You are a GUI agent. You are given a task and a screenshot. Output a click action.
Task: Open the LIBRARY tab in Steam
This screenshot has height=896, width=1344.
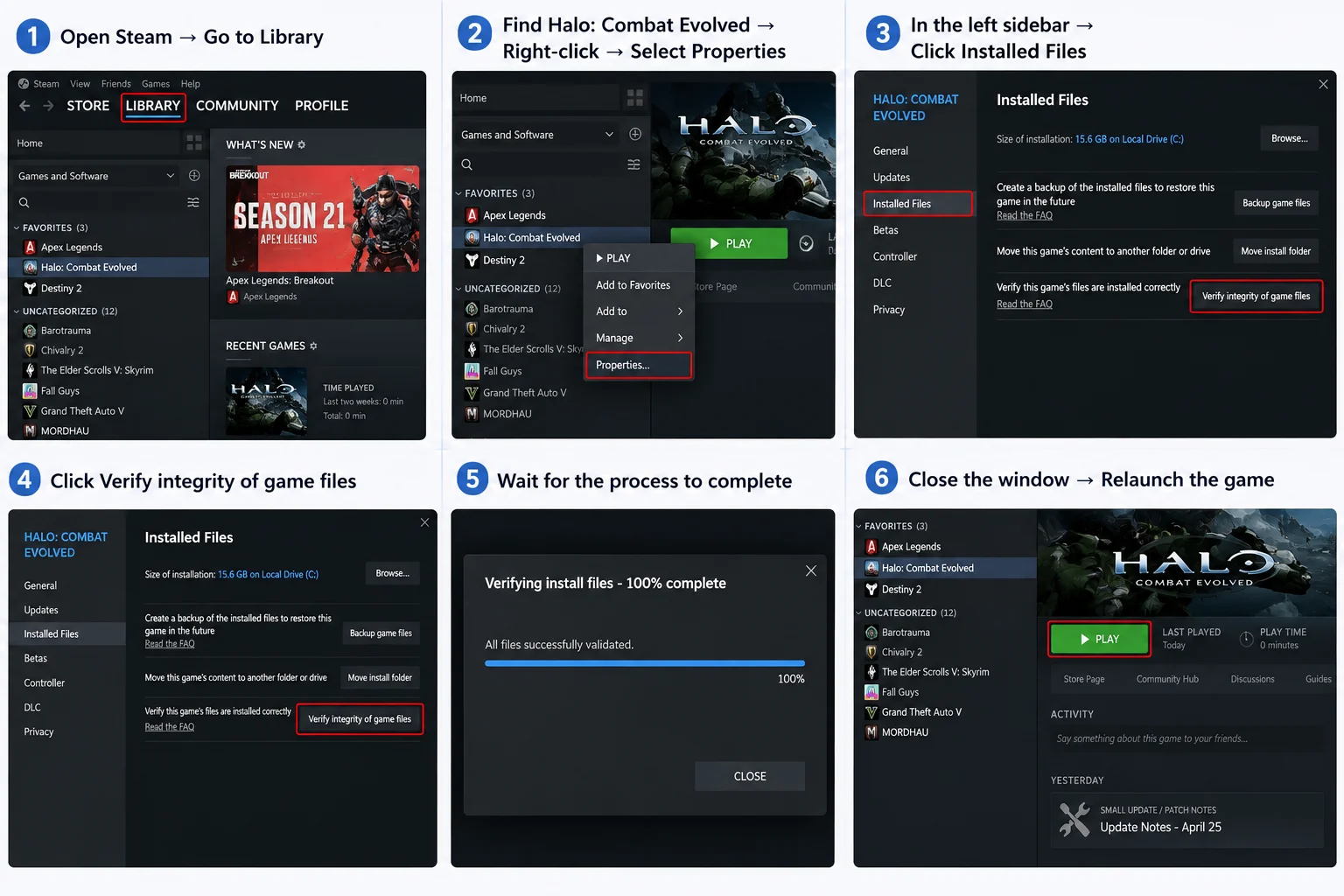(x=153, y=106)
